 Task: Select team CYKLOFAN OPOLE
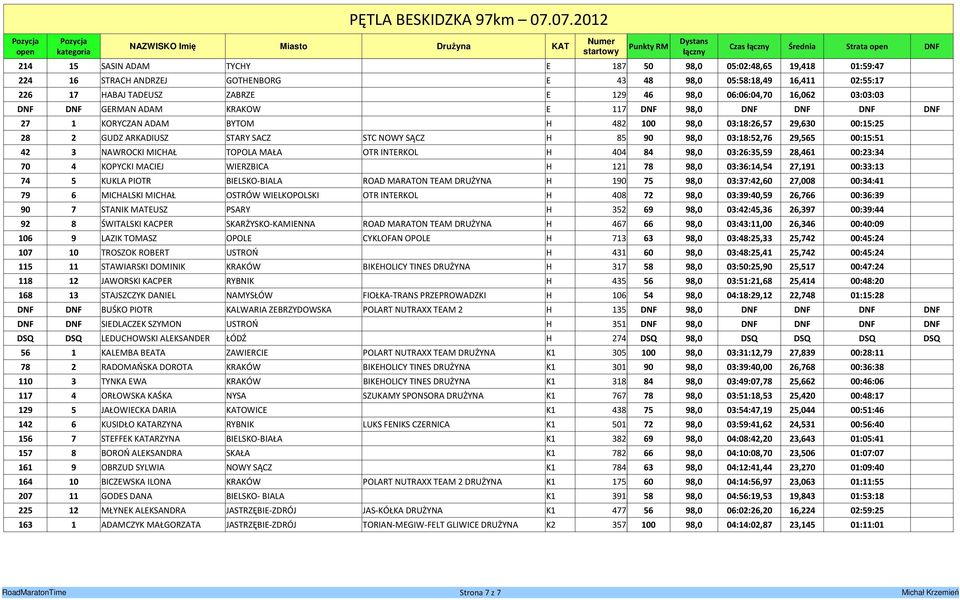[397, 238]
